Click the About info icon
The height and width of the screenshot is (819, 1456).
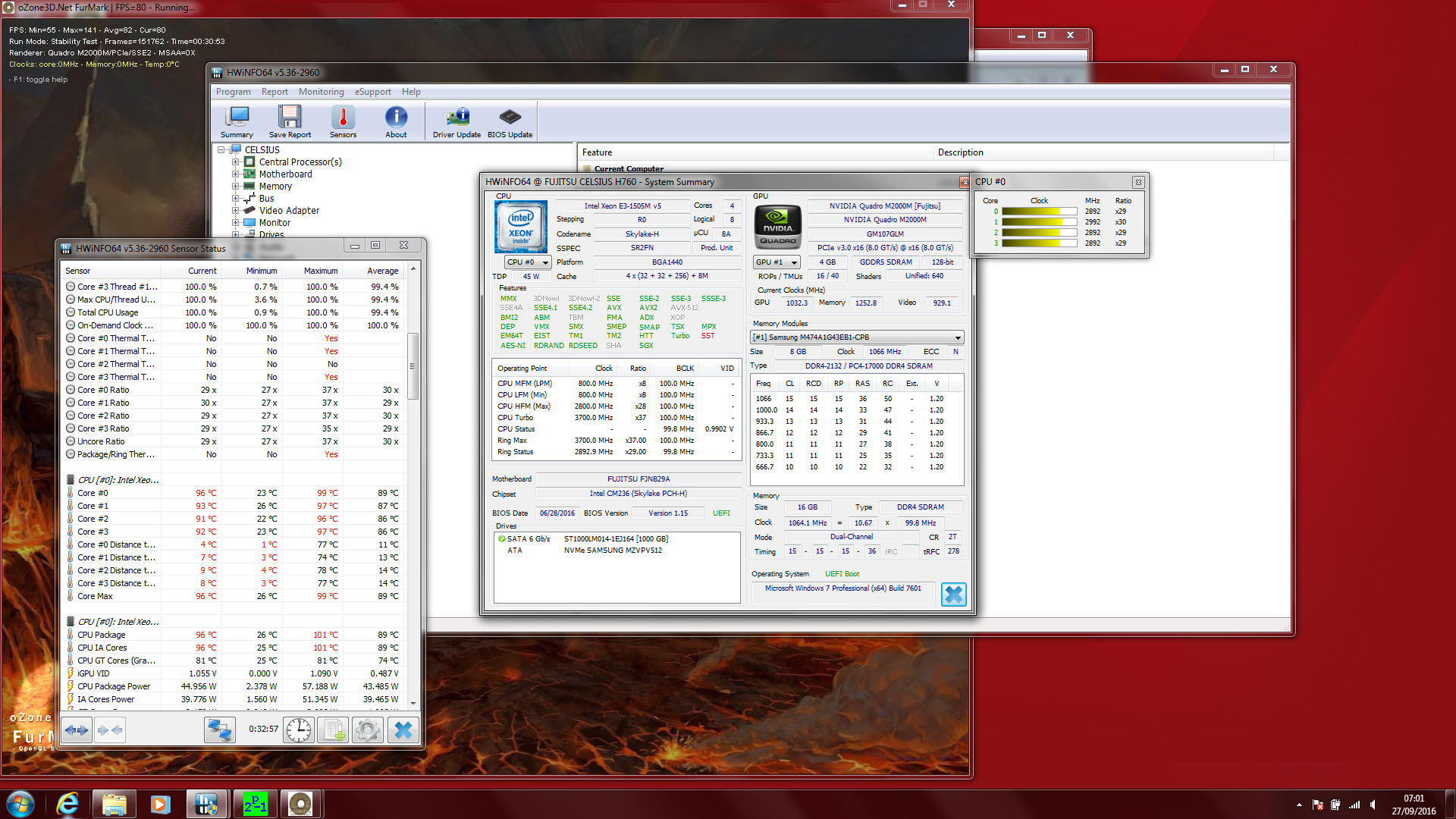point(396,121)
